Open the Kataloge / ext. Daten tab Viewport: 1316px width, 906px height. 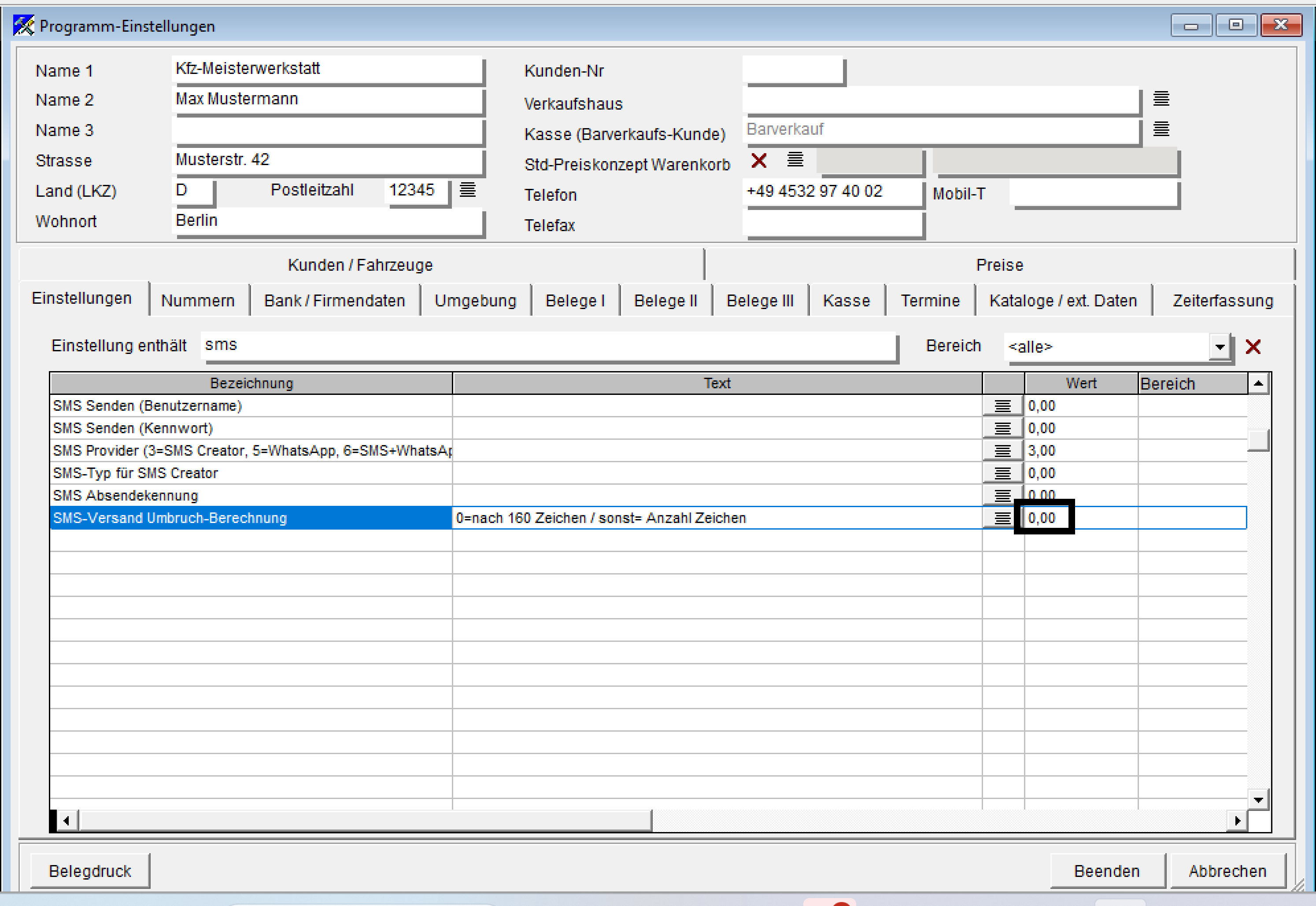click(1063, 300)
